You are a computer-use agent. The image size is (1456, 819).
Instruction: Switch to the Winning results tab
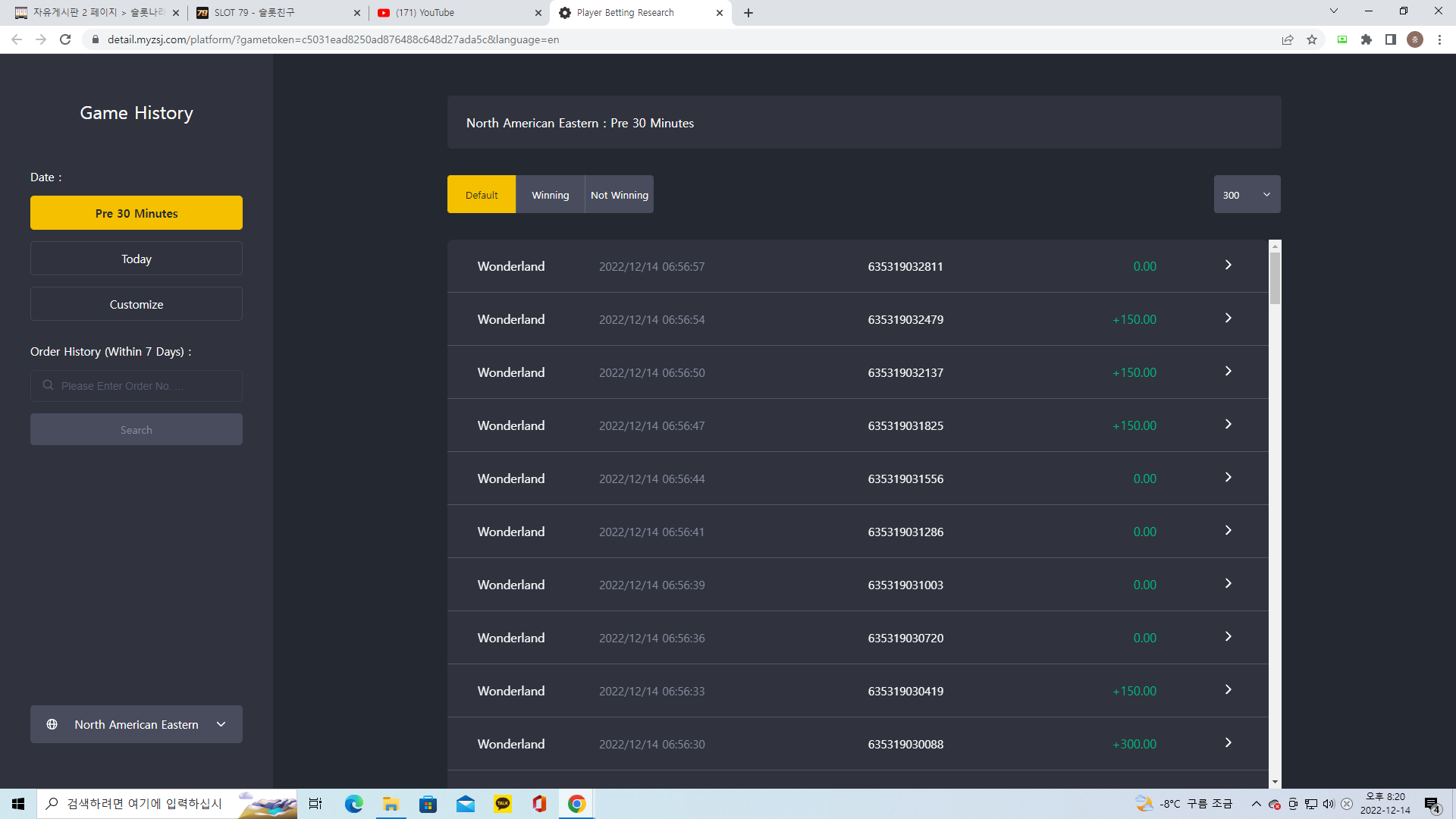point(551,195)
